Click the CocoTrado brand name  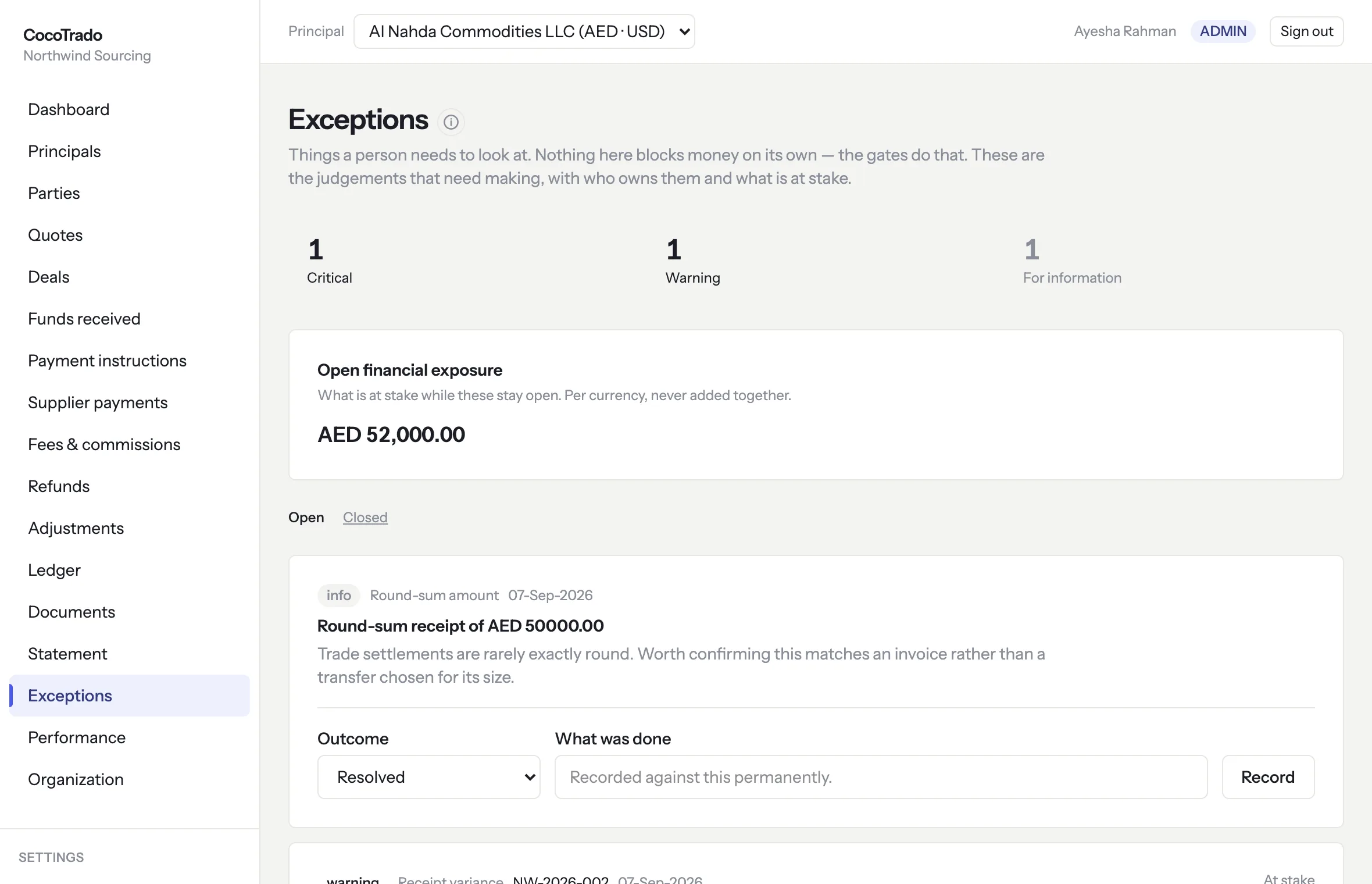pos(63,35)
